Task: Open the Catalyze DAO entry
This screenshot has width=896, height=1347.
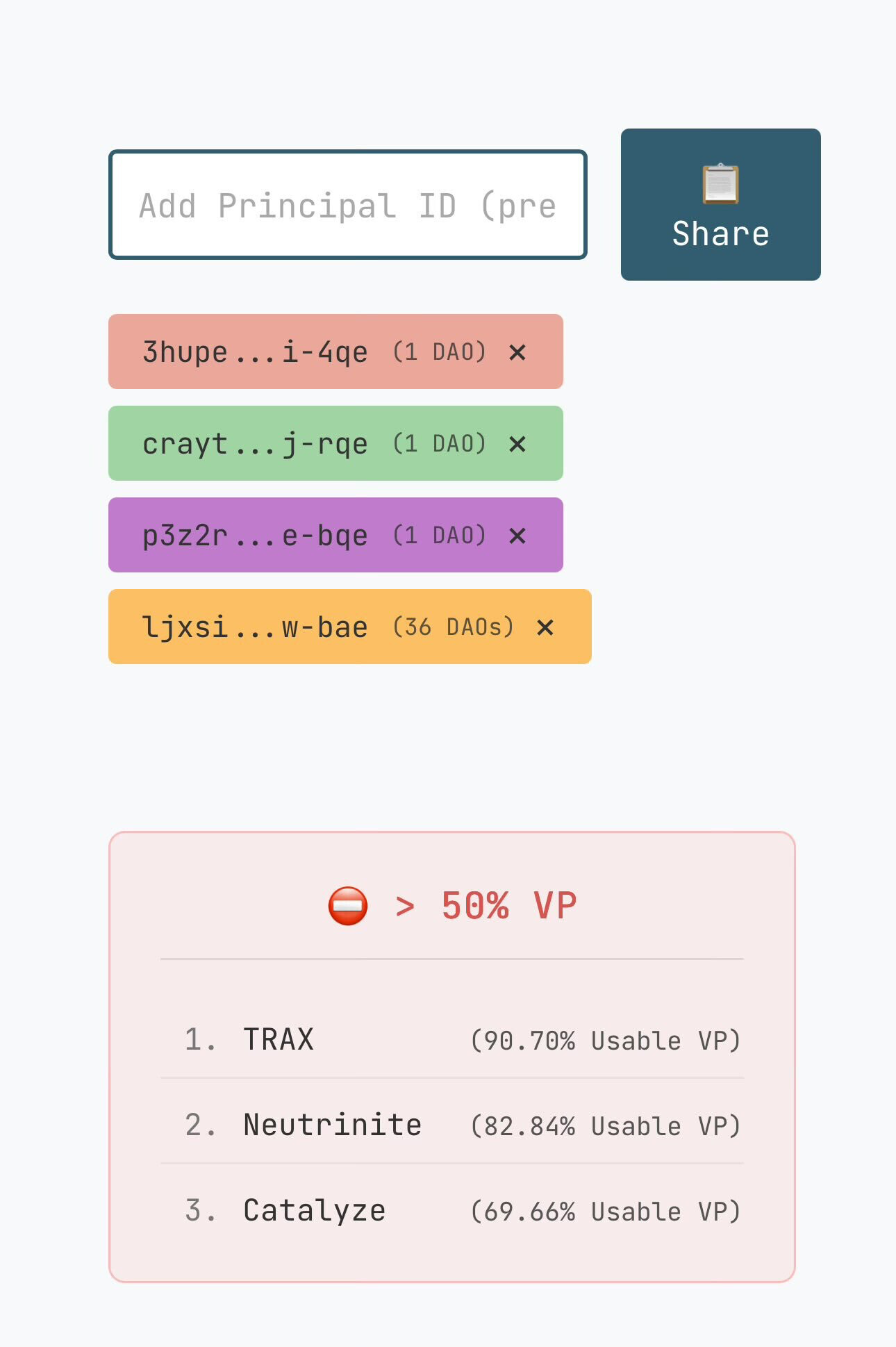Action: tap(452, 1210)
